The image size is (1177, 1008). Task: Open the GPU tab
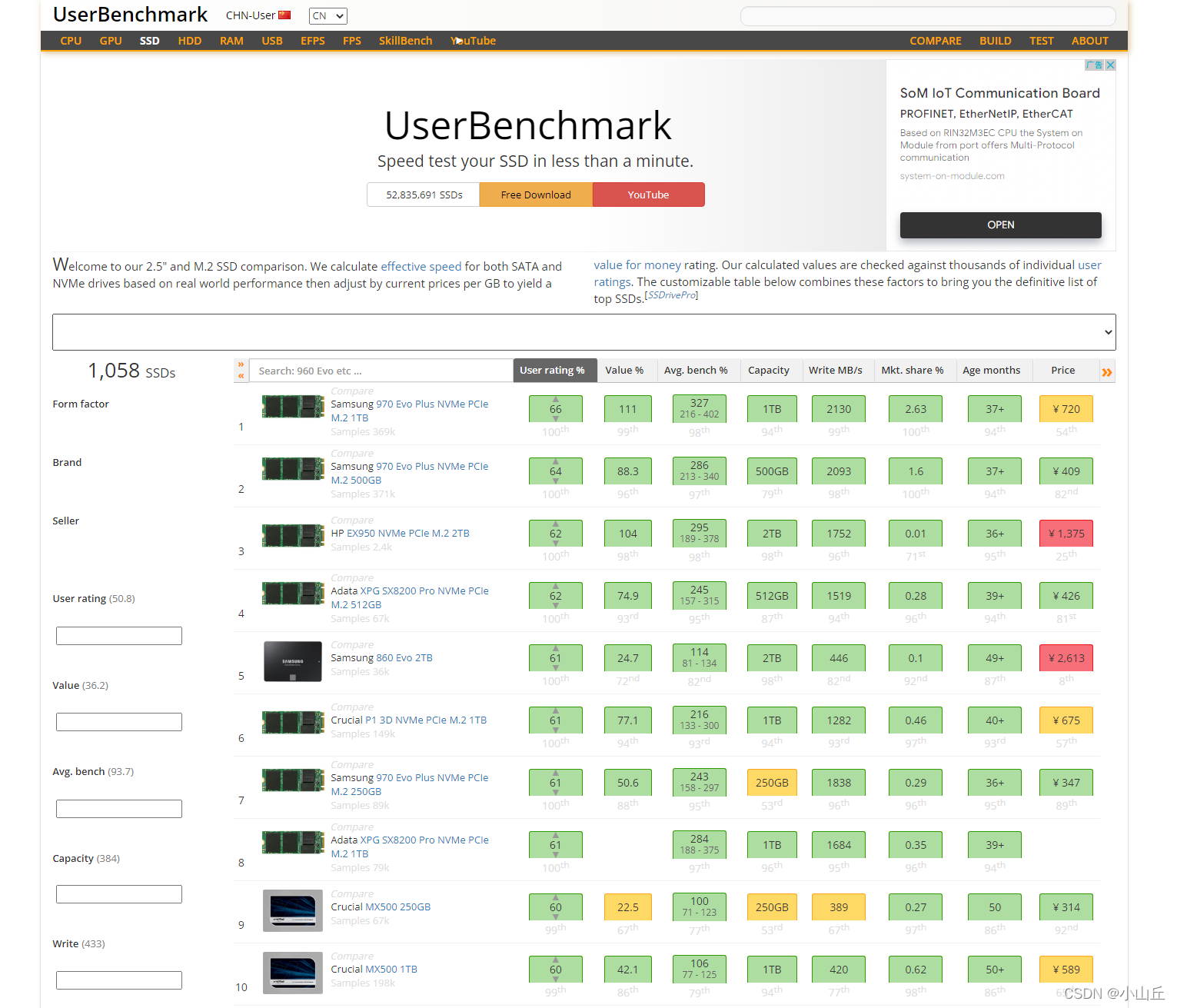(x=111, y=41)
